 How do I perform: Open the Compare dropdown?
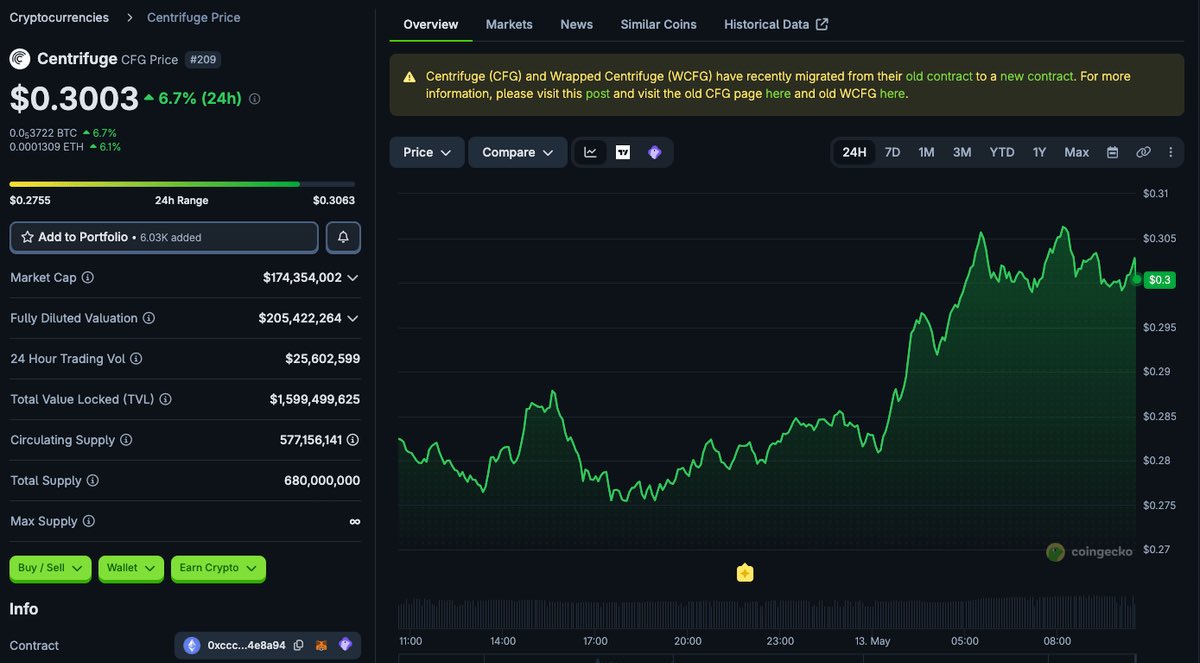pyautogui.click(x=518, y=152)
